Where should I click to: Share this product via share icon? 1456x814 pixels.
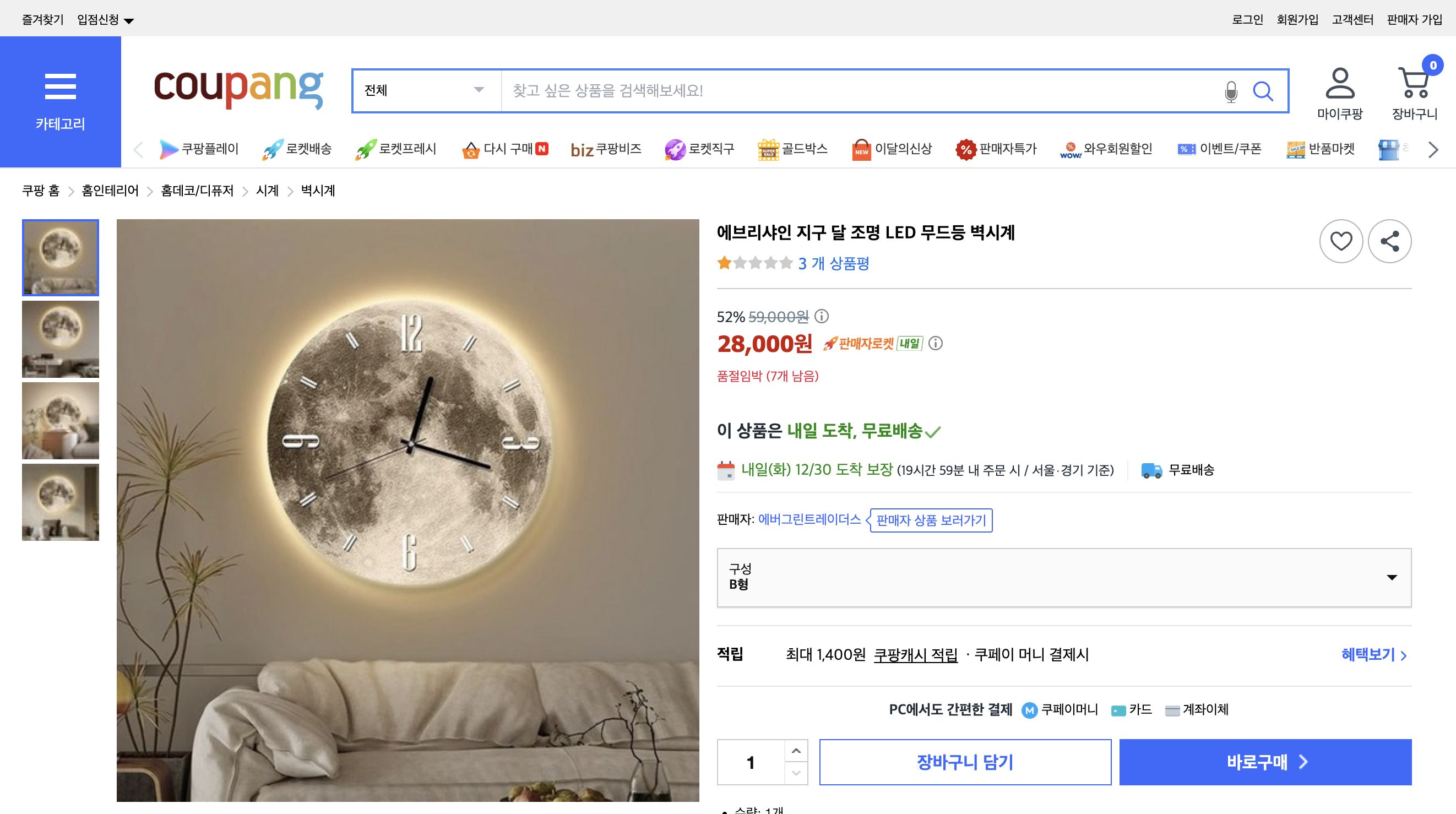[x=1390, y=241]
